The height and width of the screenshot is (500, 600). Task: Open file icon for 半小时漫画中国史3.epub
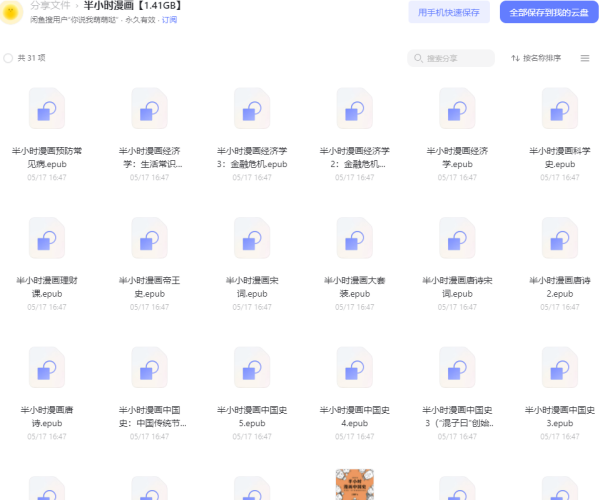click(559, 367)
